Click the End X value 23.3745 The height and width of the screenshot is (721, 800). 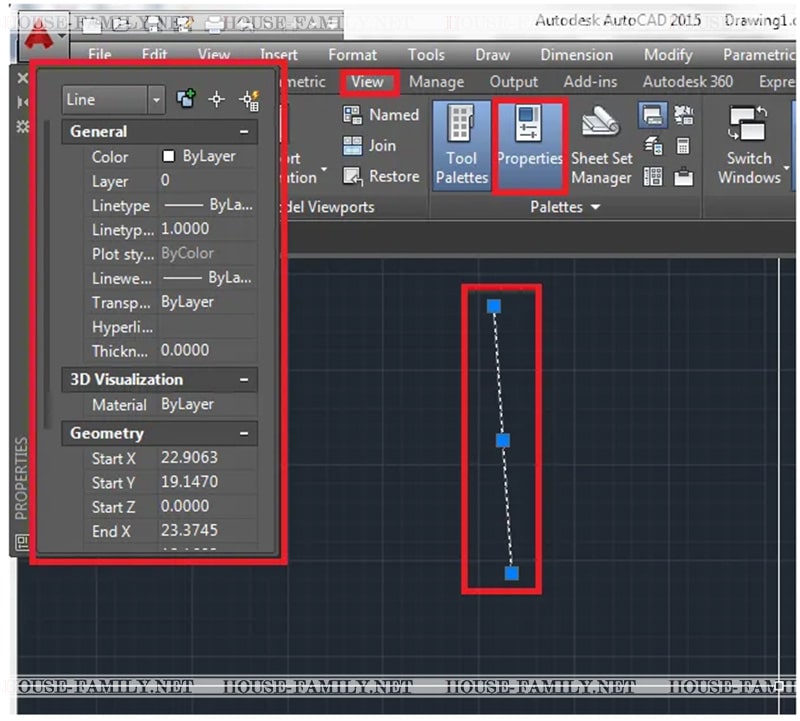tap(208, 531)
